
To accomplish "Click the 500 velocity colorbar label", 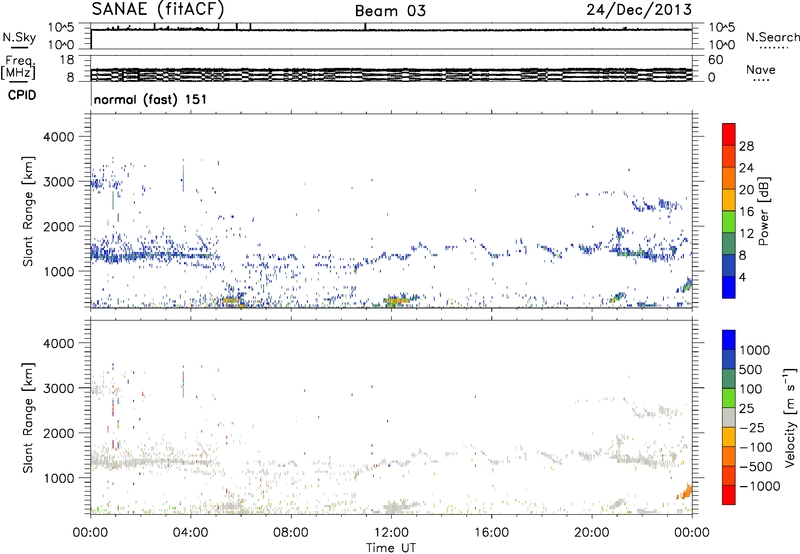I will [x=751, y=369].
